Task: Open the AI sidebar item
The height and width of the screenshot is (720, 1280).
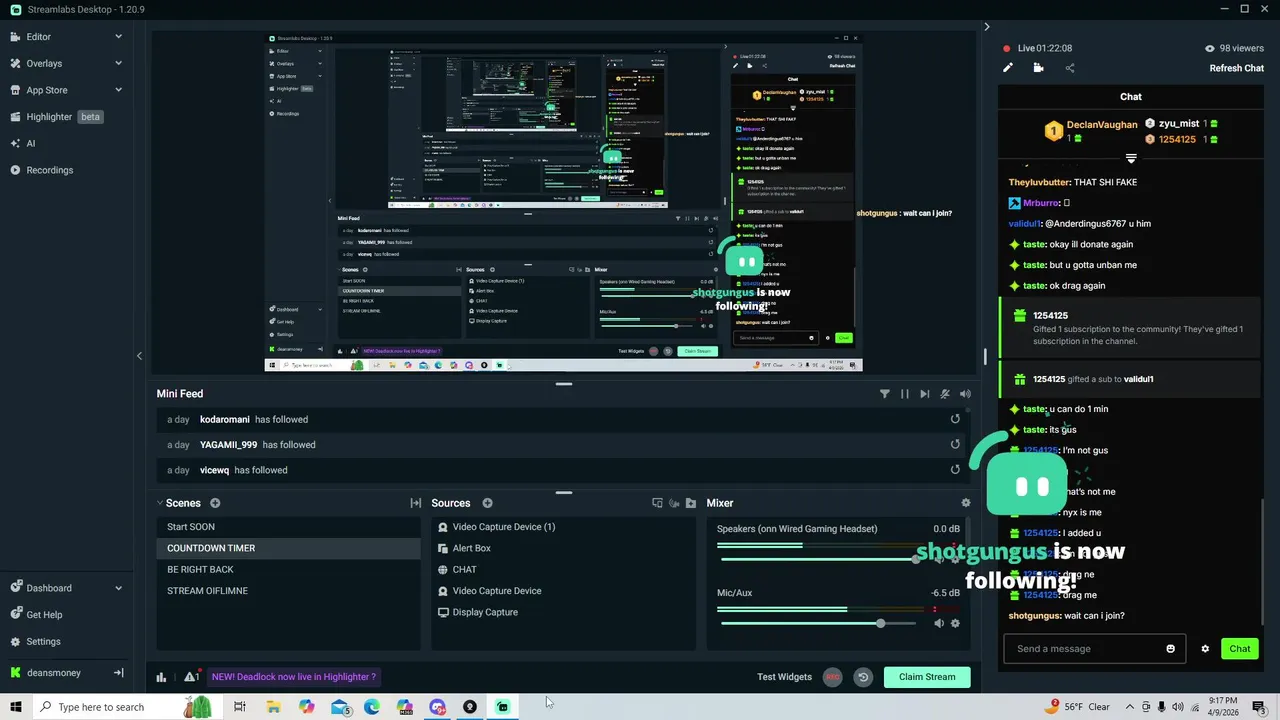Action: (x=30, y=143)
